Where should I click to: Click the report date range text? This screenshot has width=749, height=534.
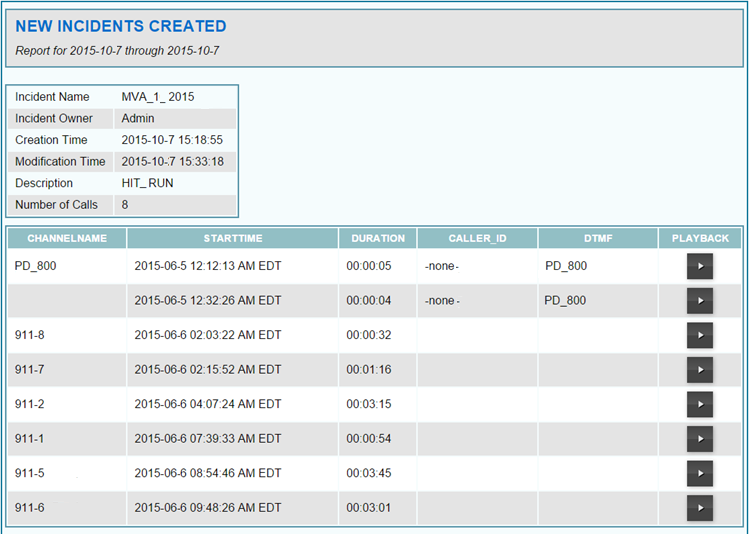[117, 50]
